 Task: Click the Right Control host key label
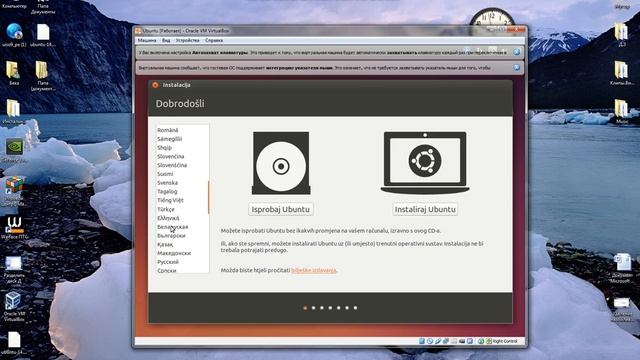coord(505,341)
